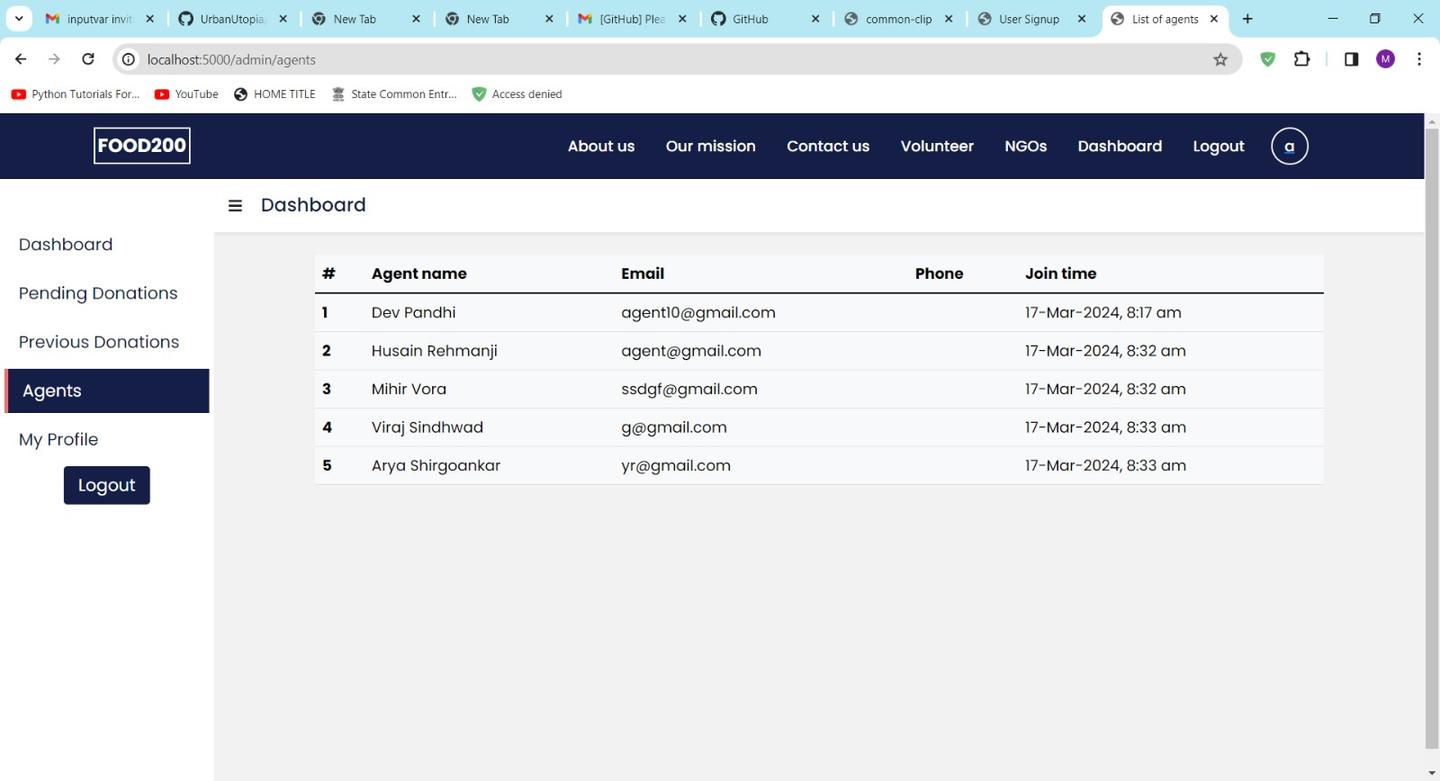
Task: Click Logout in top navbar
Action: (1218, 146)
